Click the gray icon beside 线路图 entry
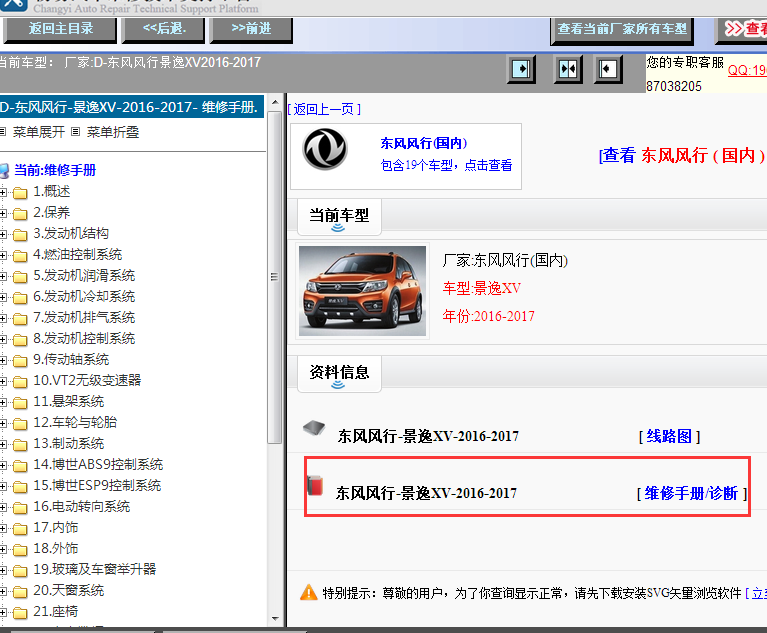This screenshot has width=767, height=633. [315, 429]
